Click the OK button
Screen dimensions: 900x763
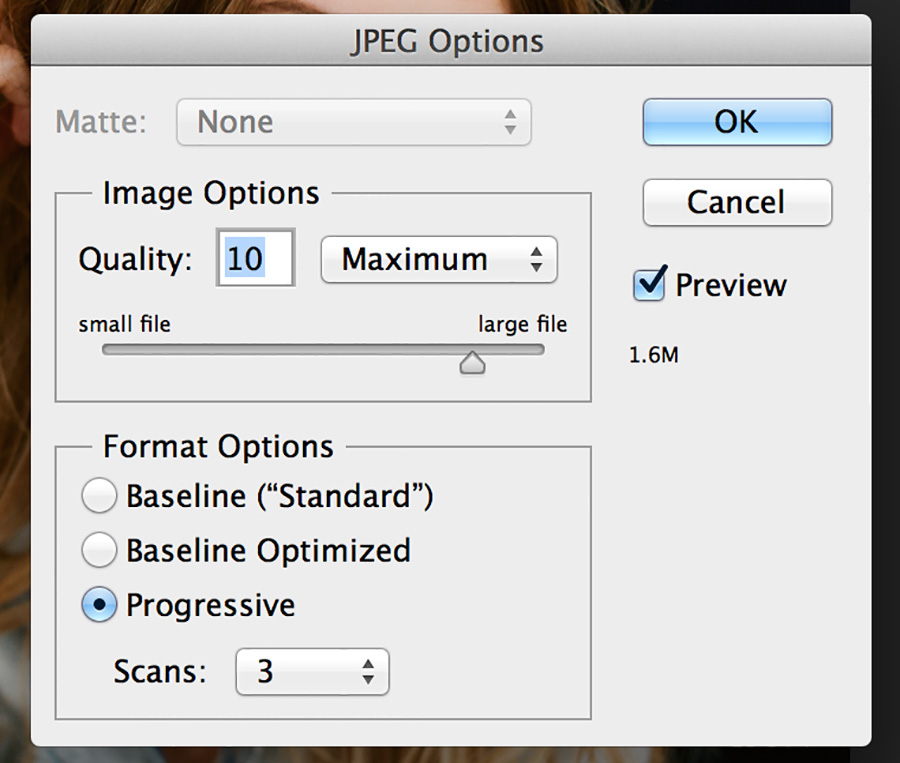click(x=737, y=122)
